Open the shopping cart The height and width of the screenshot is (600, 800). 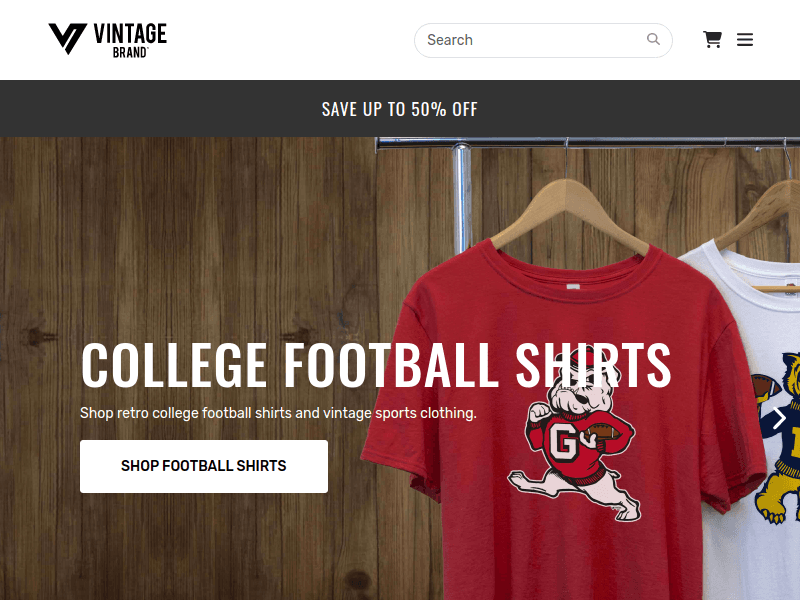click(x=712, y=40)
